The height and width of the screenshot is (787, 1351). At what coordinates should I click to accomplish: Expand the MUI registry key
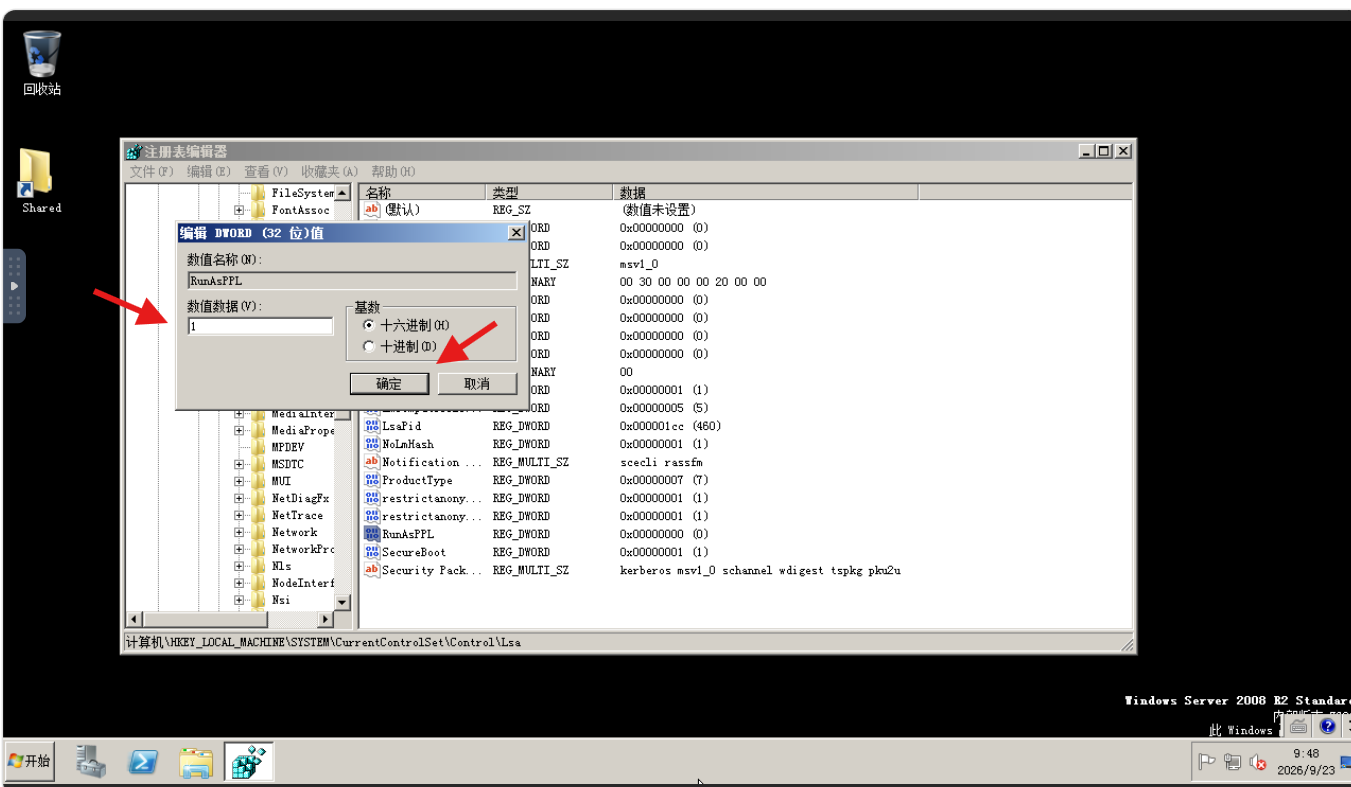tap(239, 481)
